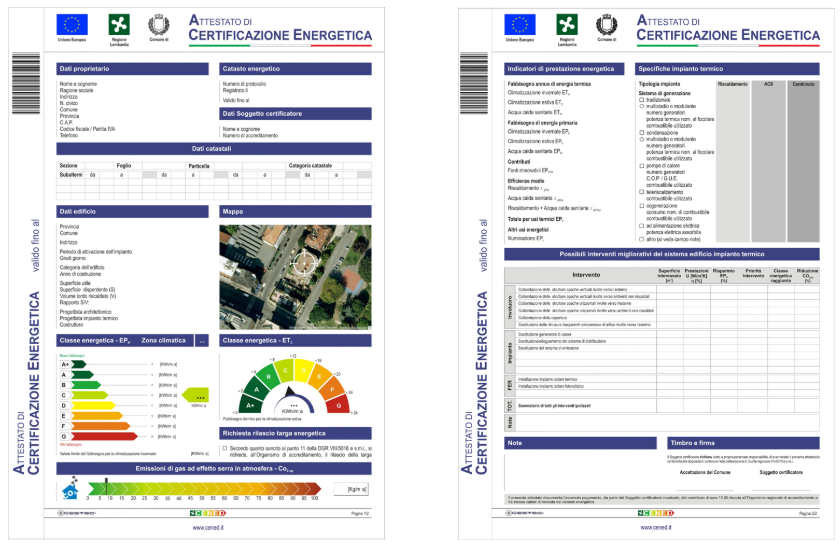Click the barcode on page 2/2
Viewport: 840px width, 550px height.
click(x=474, y=83)
